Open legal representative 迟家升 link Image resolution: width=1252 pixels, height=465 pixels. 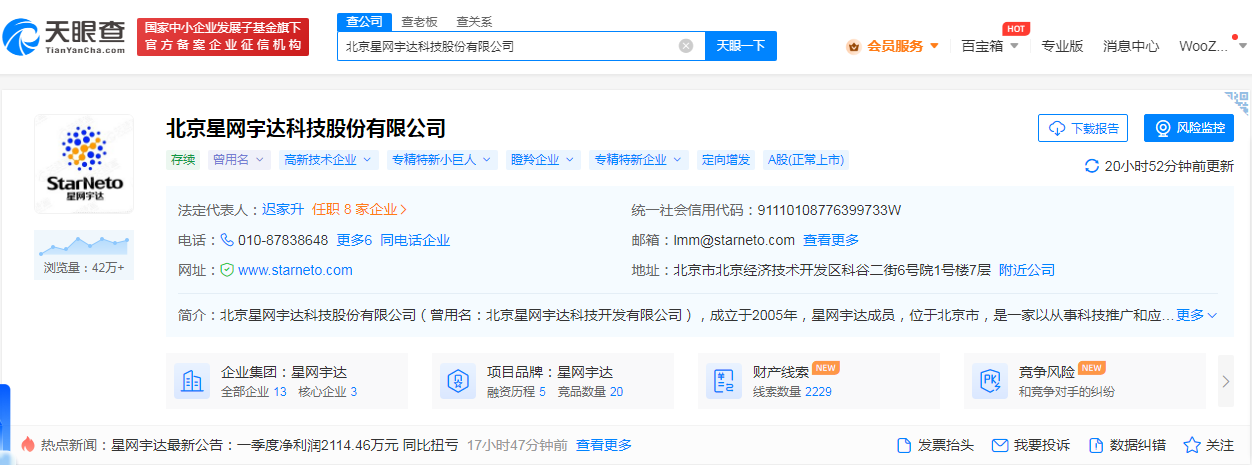(x=283, y=210)
